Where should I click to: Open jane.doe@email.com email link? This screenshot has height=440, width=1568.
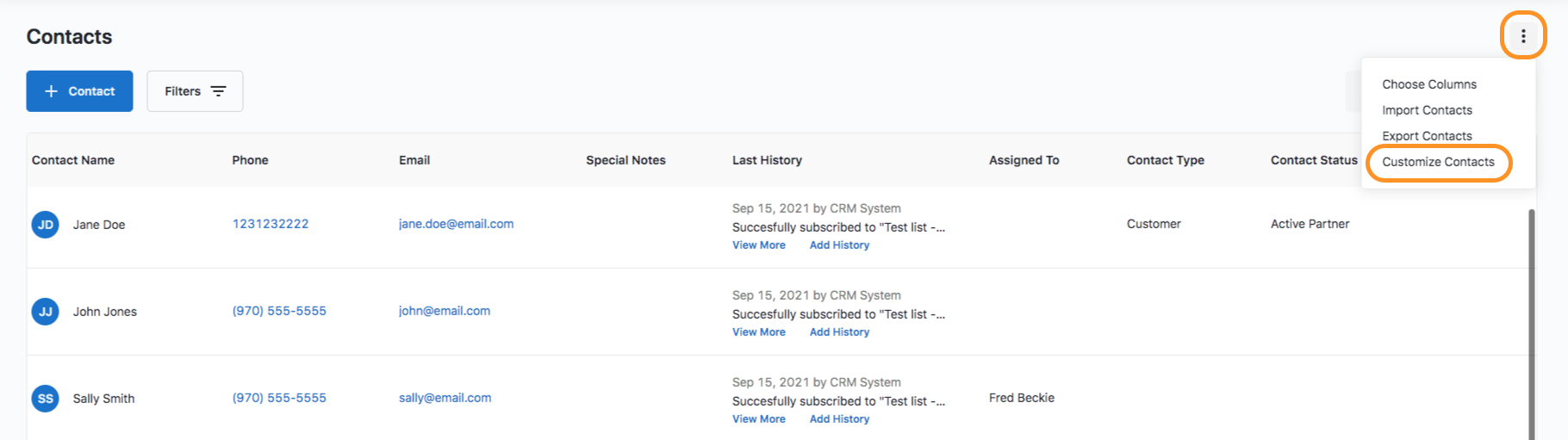pyautogui.click(x=456, y=224)
